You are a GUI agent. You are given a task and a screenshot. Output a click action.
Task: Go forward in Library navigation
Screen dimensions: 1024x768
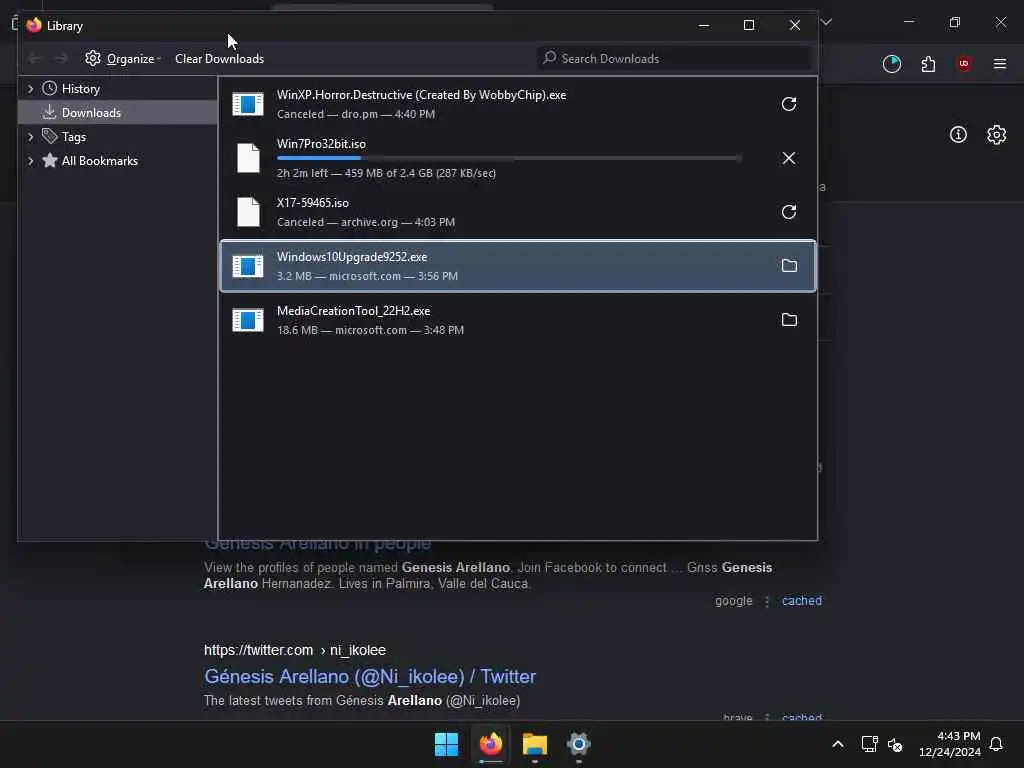(61, 59)
